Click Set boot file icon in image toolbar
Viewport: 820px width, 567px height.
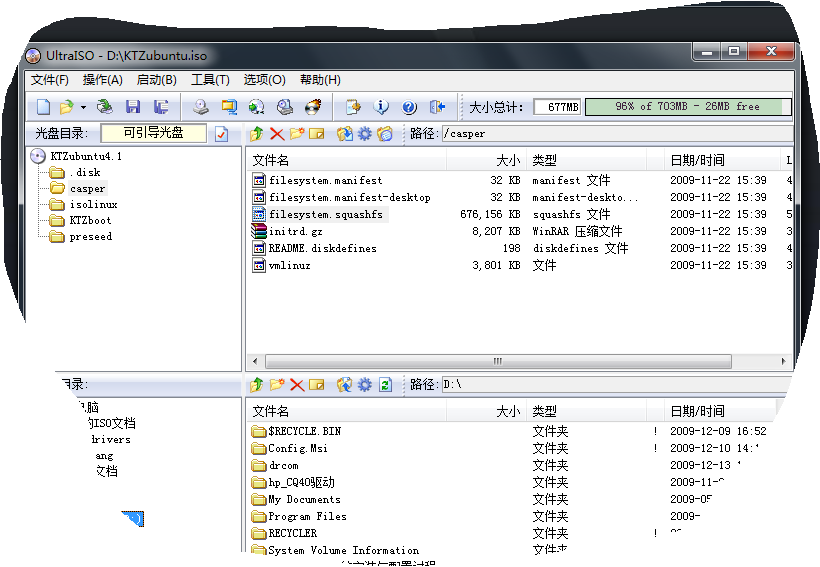click(x=384, y=134)
